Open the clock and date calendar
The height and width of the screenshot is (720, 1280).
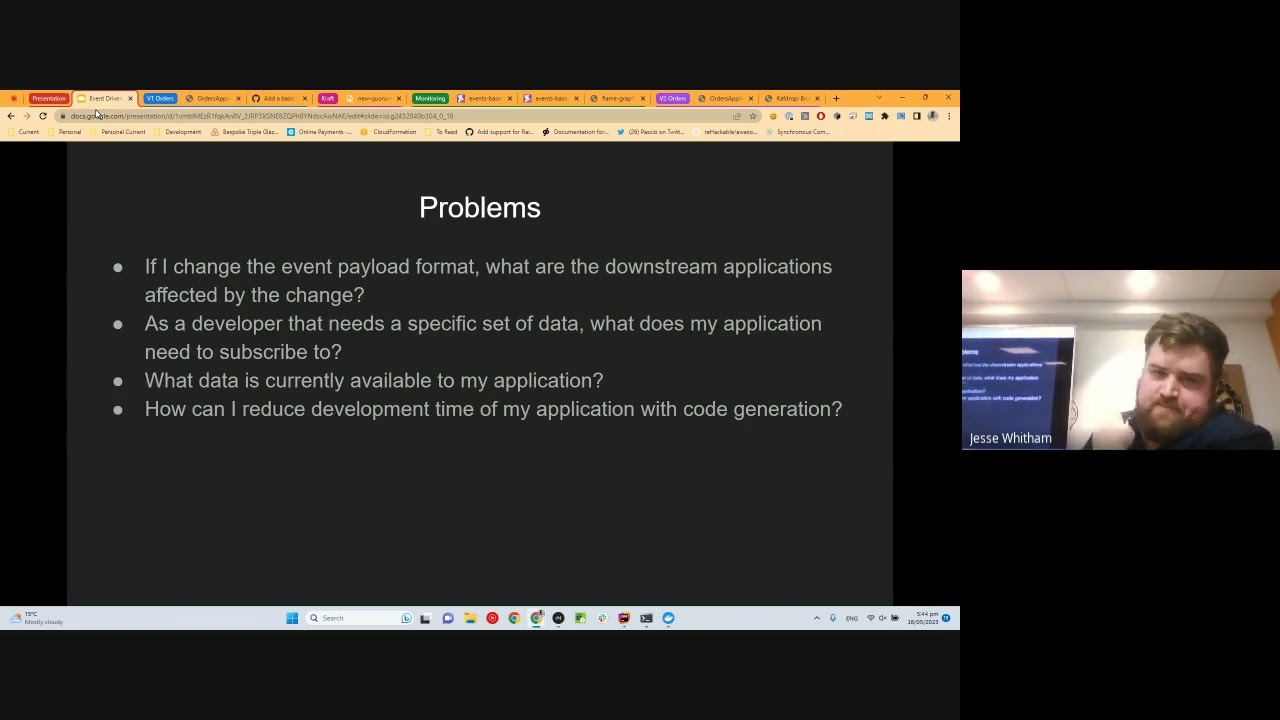pyautogui.click(x=923, y=618)
